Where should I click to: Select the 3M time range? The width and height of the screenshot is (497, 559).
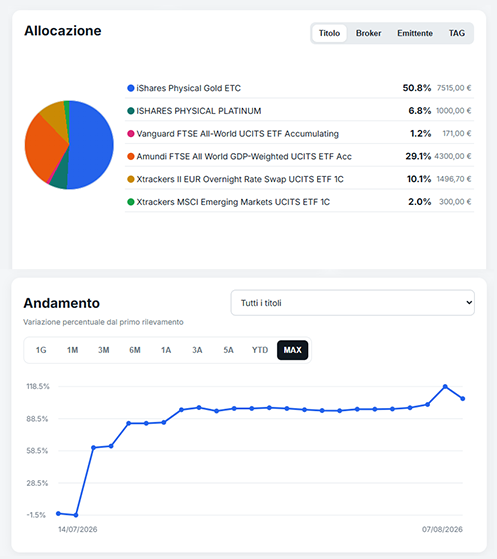pyautogui.click(x=103, y=350)
